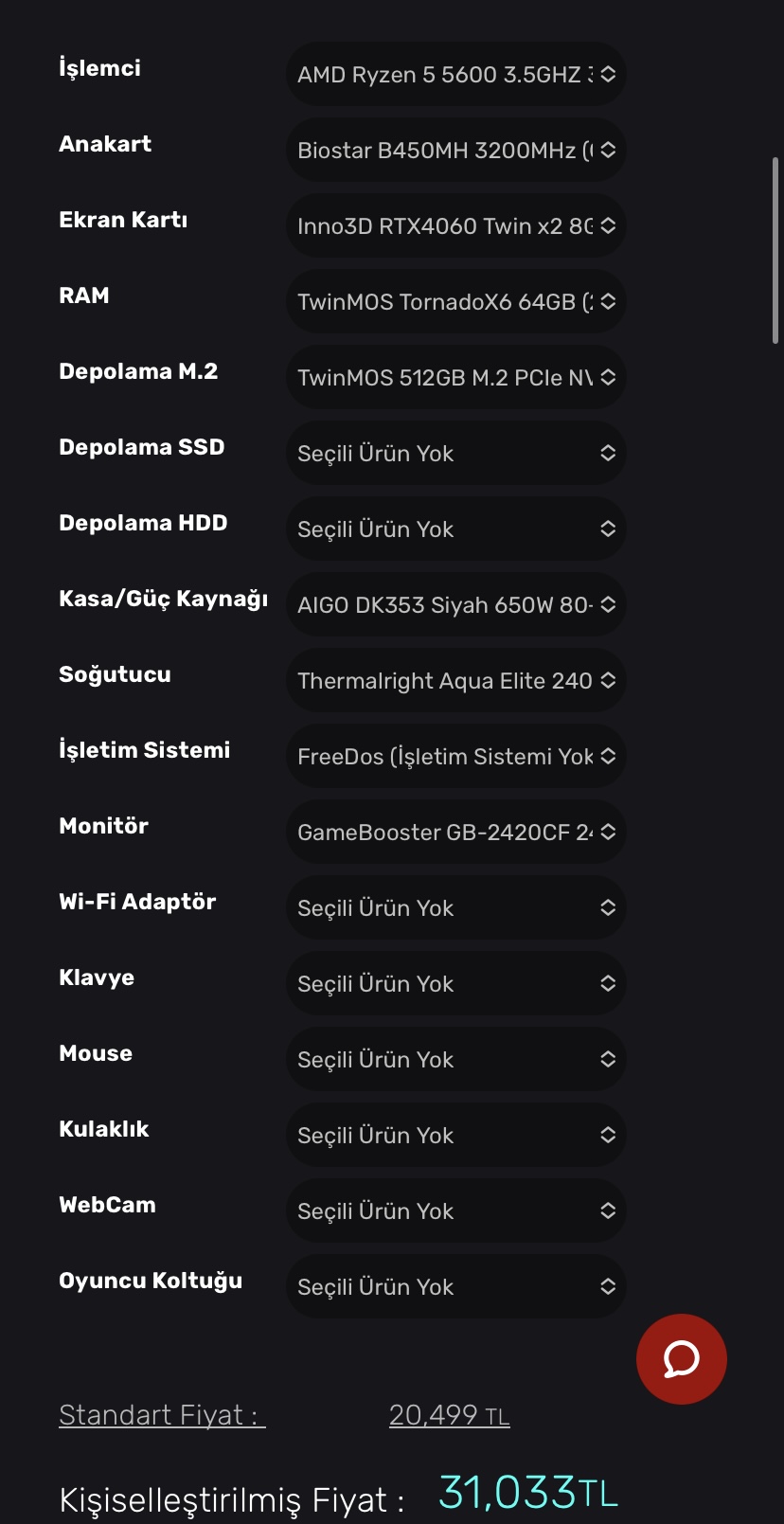This screenshot has width=784, height=1524.
Task: Open the Oyuncu Koltuğu chair dropdown
Action: point(455,1287)
